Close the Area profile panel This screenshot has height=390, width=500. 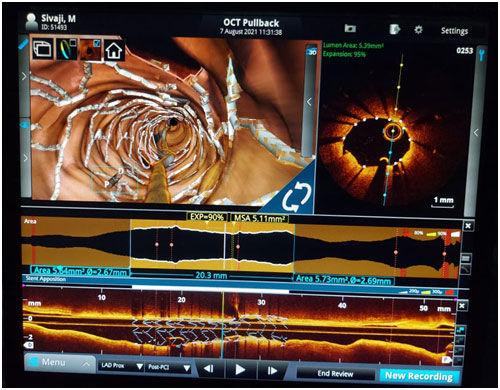[x=468, y=226]
